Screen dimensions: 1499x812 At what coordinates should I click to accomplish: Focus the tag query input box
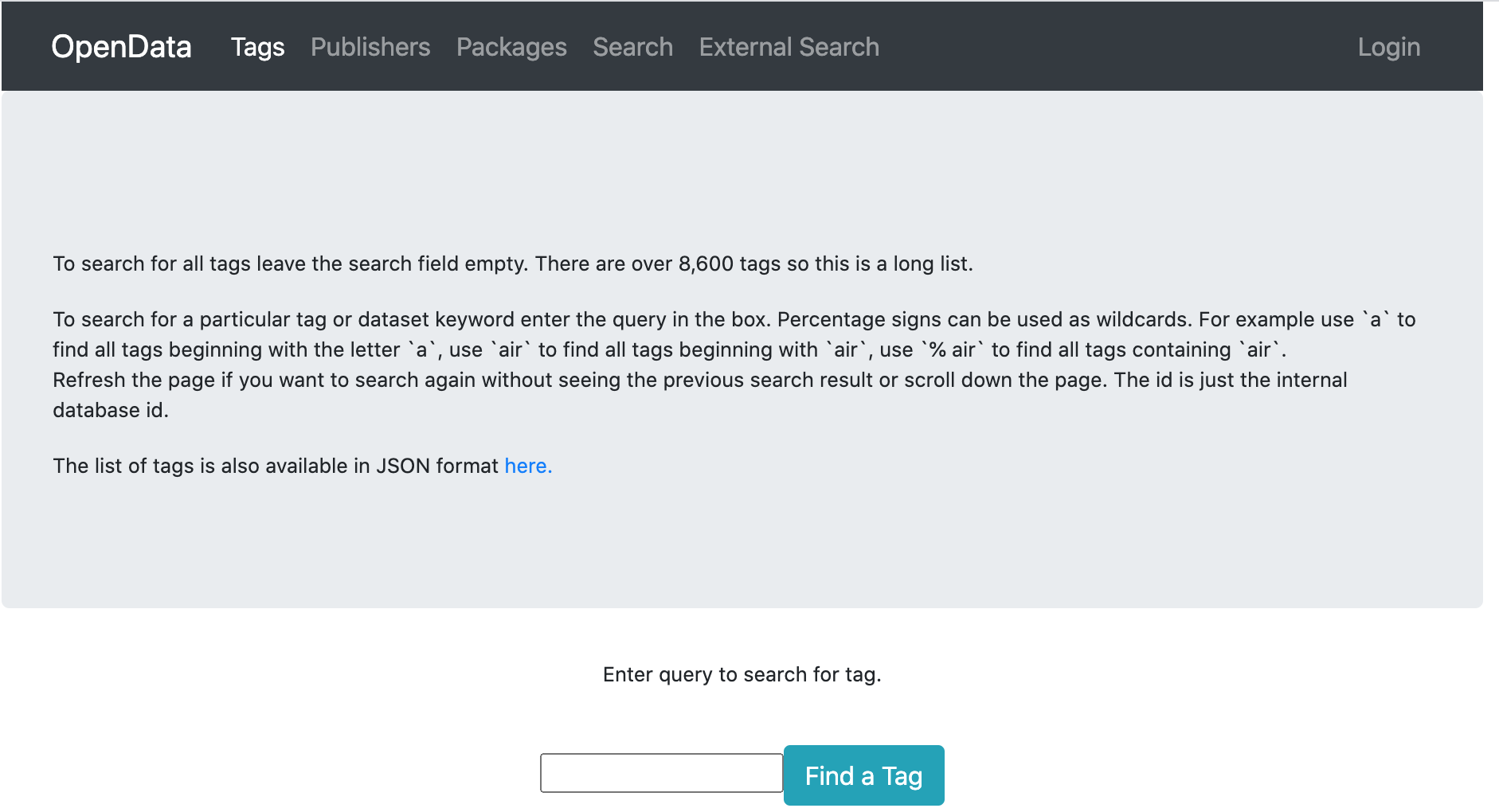(661, 773)
